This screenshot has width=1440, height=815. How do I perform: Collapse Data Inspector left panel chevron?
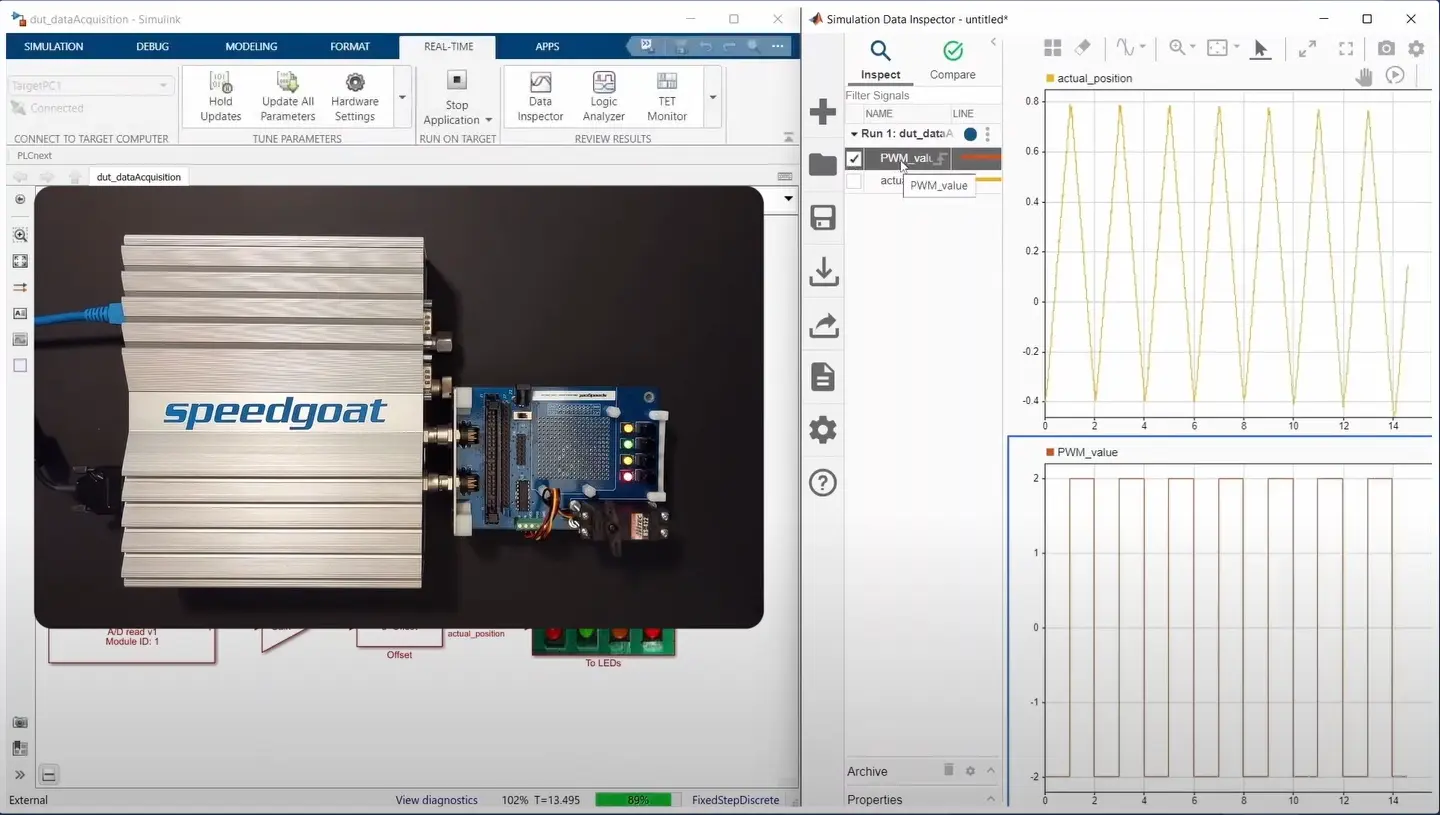coord(993,42)
